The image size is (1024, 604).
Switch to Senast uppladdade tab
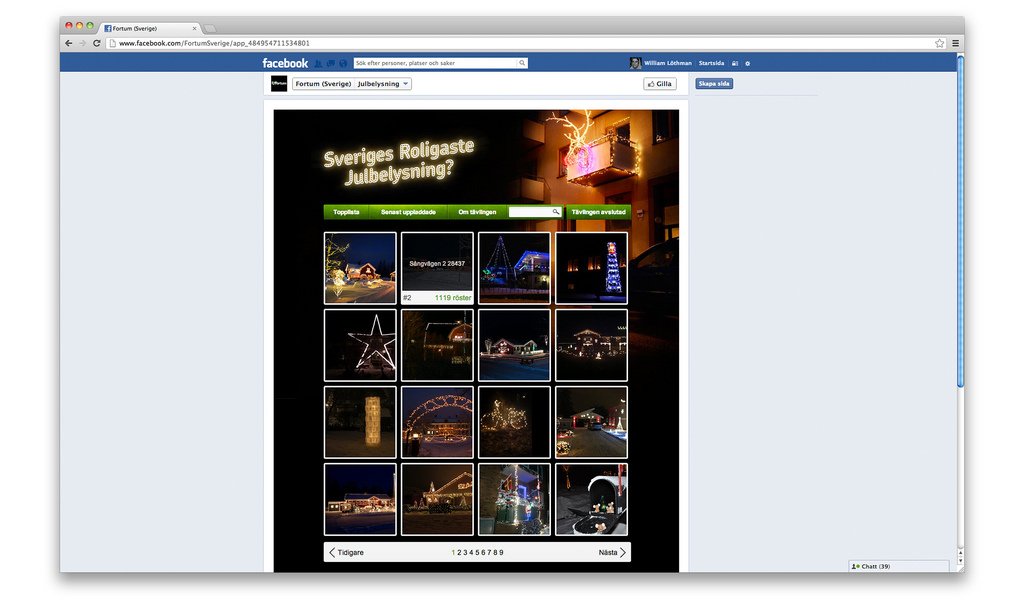pyautogui.click(x=408, y=212)
